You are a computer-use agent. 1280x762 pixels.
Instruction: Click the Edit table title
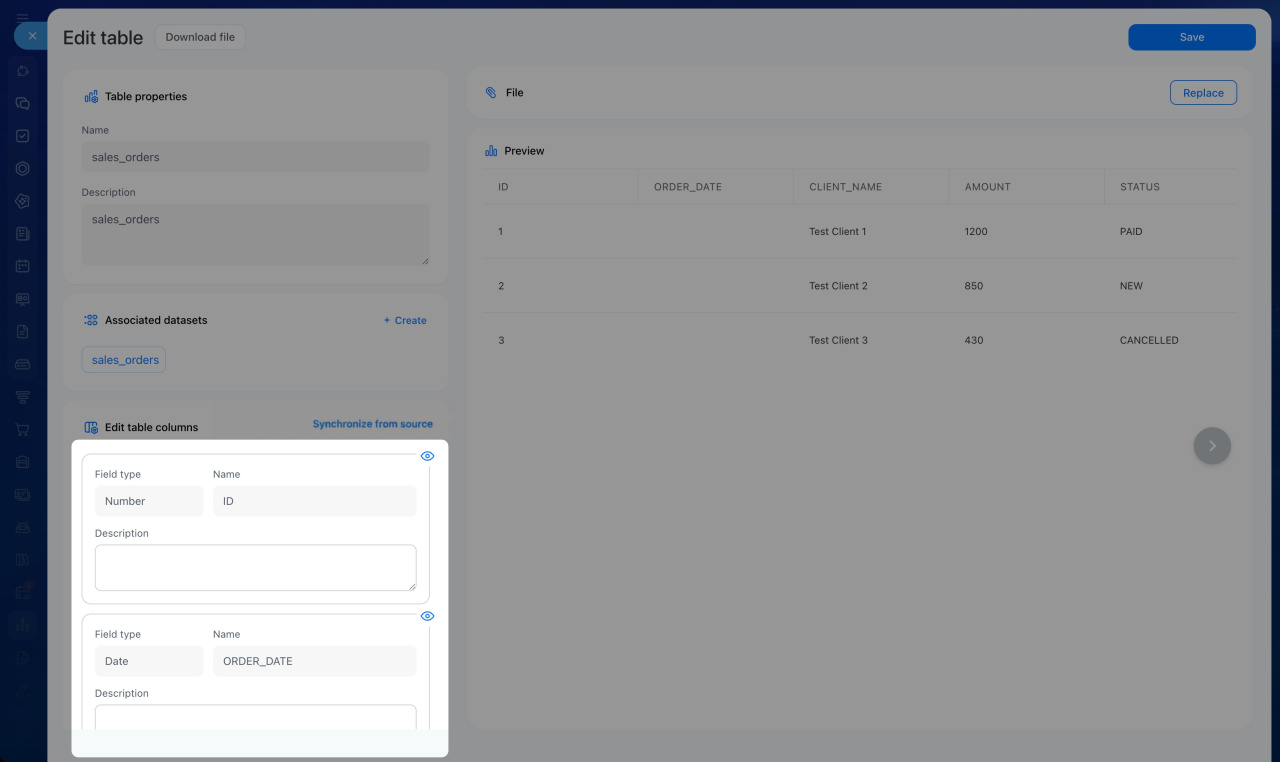[x=103, y=37]
